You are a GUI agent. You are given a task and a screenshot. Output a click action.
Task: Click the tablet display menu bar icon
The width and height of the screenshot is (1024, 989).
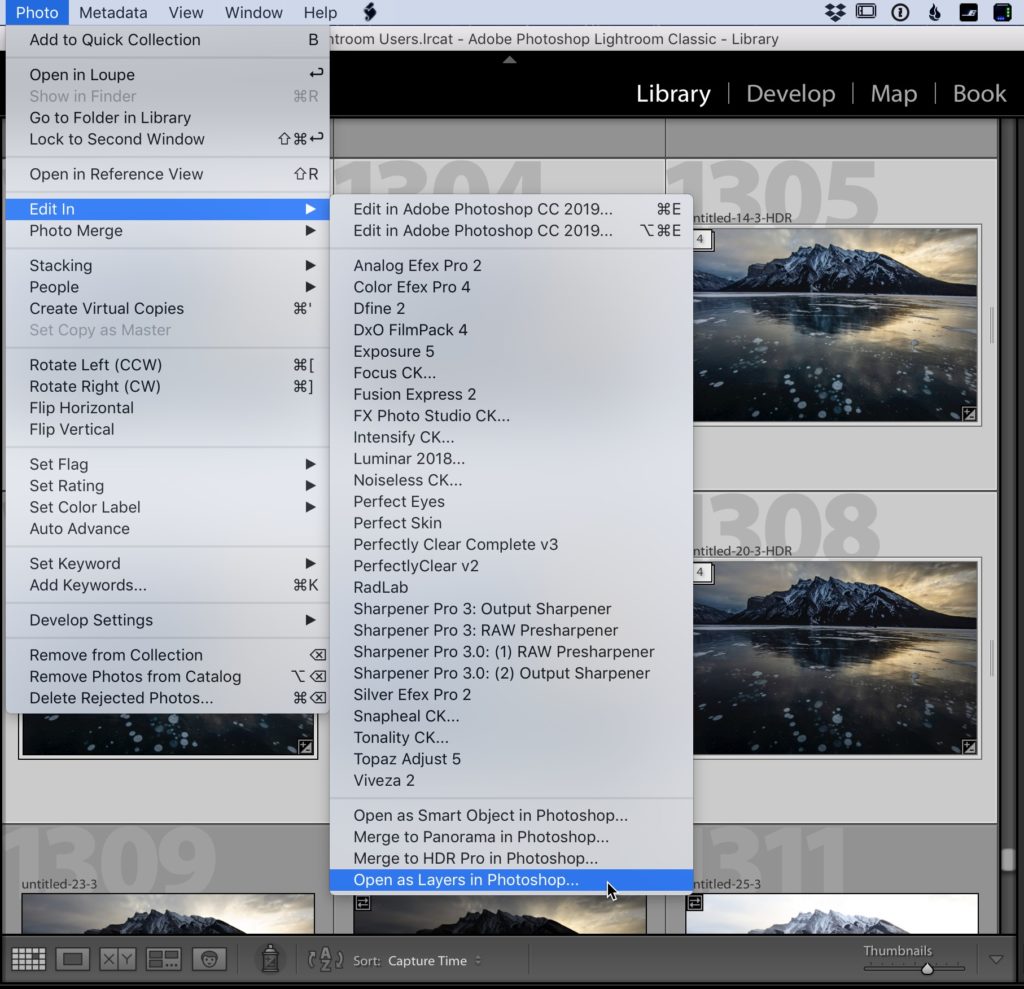pos(866,11)
